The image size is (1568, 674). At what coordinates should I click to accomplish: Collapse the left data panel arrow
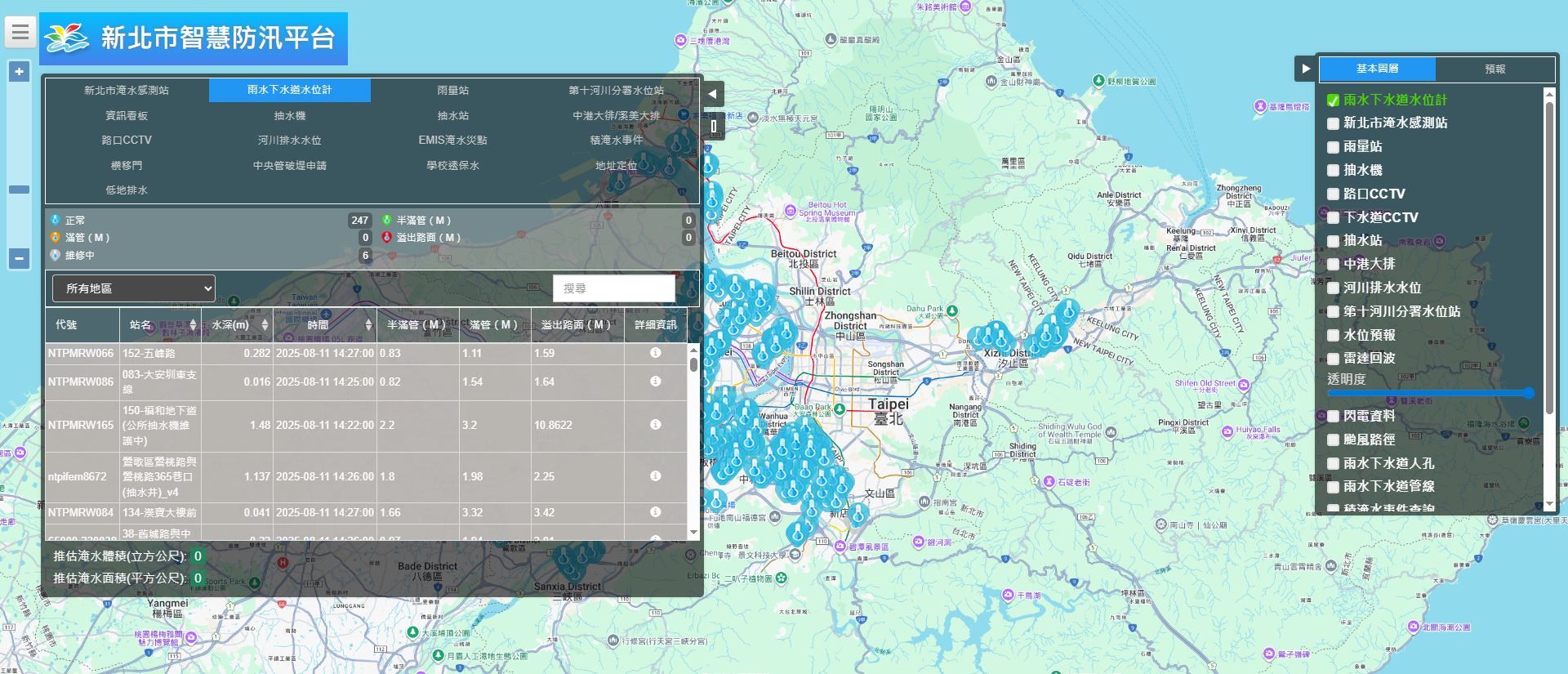(712, 94)
